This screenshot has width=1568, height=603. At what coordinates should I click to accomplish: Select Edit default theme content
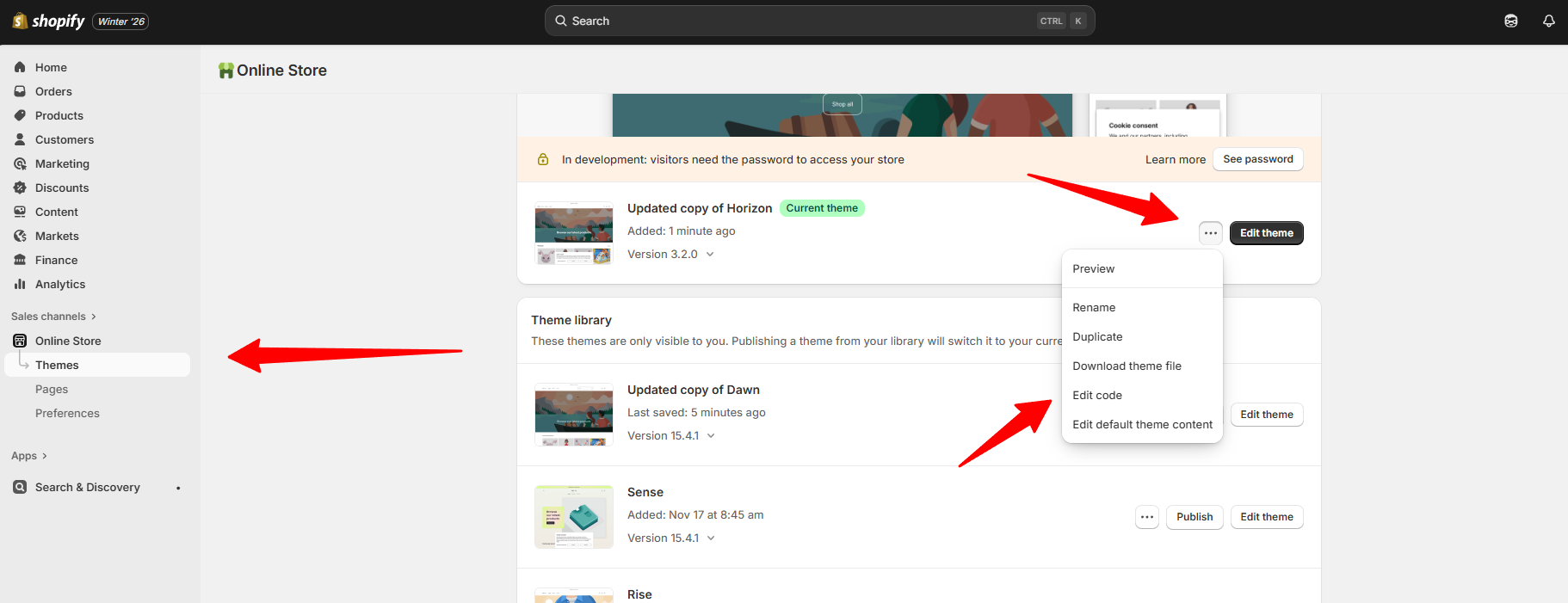[1142, 424]
